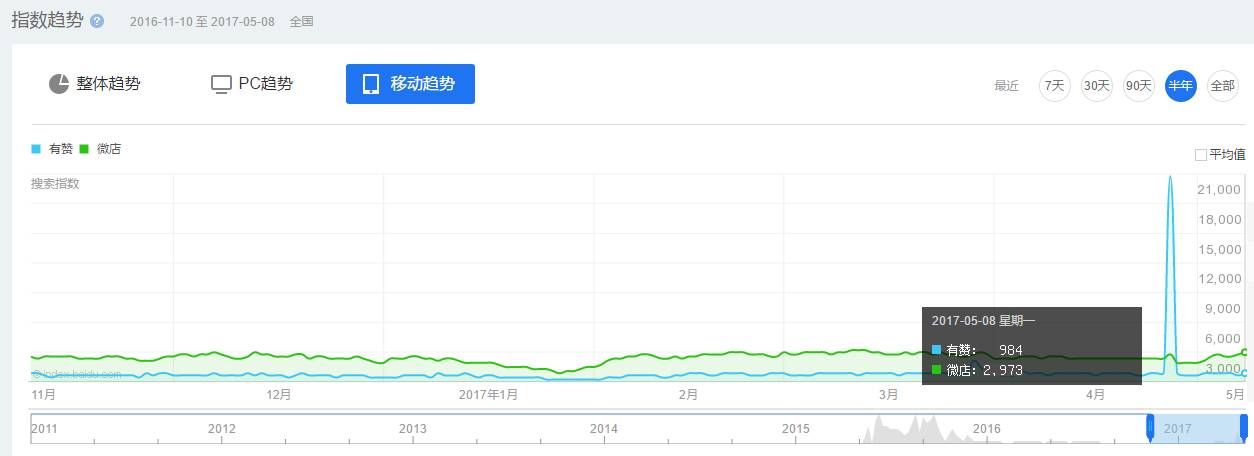The height and width of the screenshot is (456, 1254).
Task: Click the 2014 mark on the timeline
Action: pyautogui.click(x=603, y=429)
